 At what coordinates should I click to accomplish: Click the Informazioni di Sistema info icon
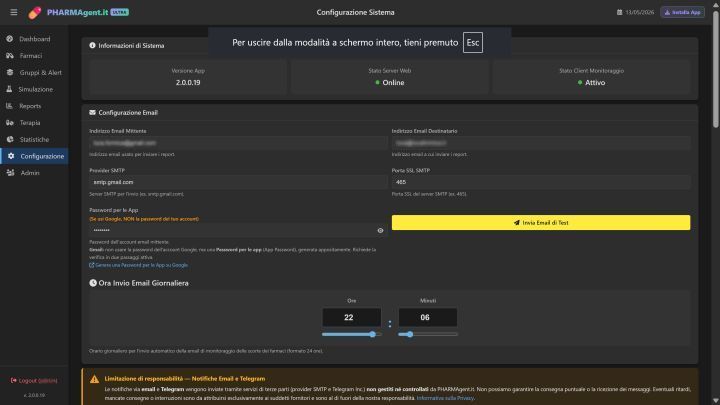(x=92, y=45)
